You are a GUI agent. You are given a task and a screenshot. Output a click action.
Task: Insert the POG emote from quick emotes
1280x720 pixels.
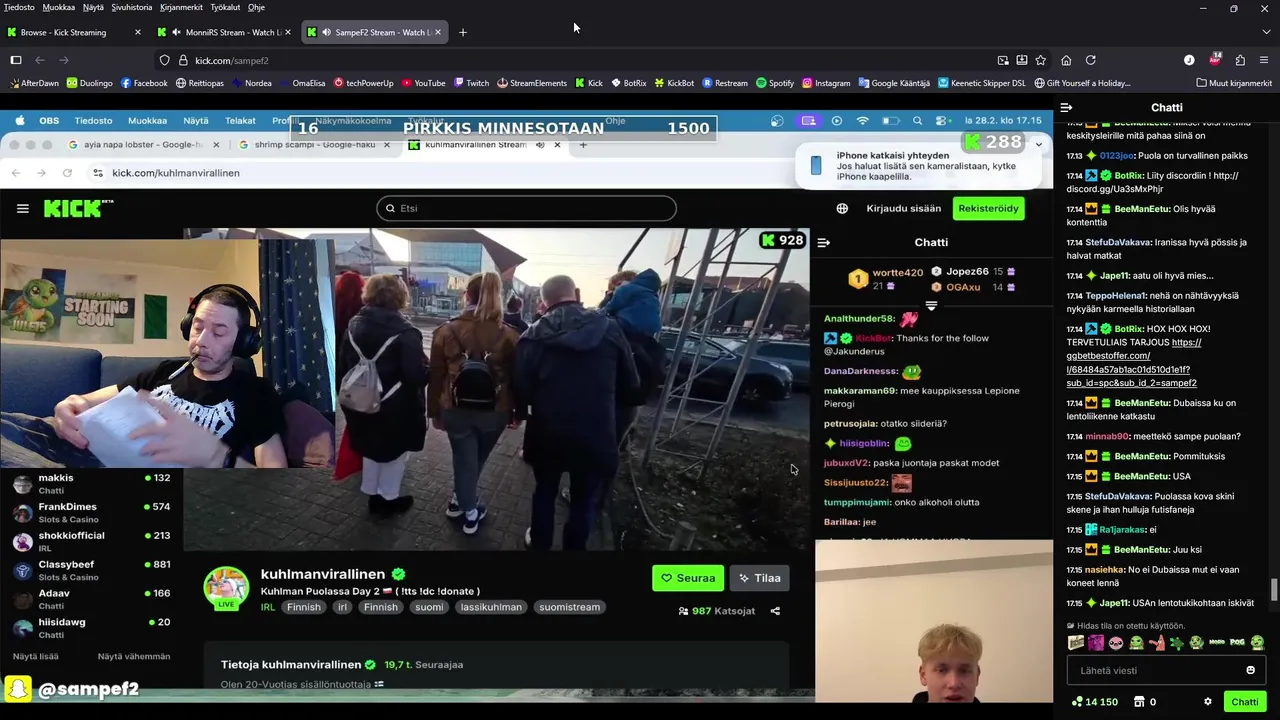pyautogui.click(x=1237, y=643)
